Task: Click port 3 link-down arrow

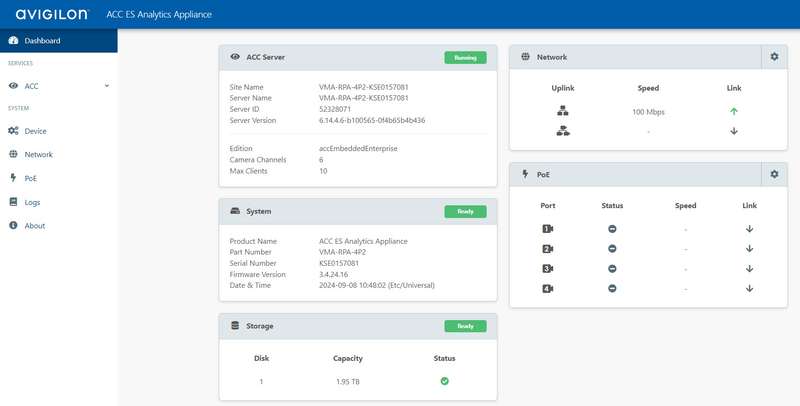Action: (x=749, y=269)
